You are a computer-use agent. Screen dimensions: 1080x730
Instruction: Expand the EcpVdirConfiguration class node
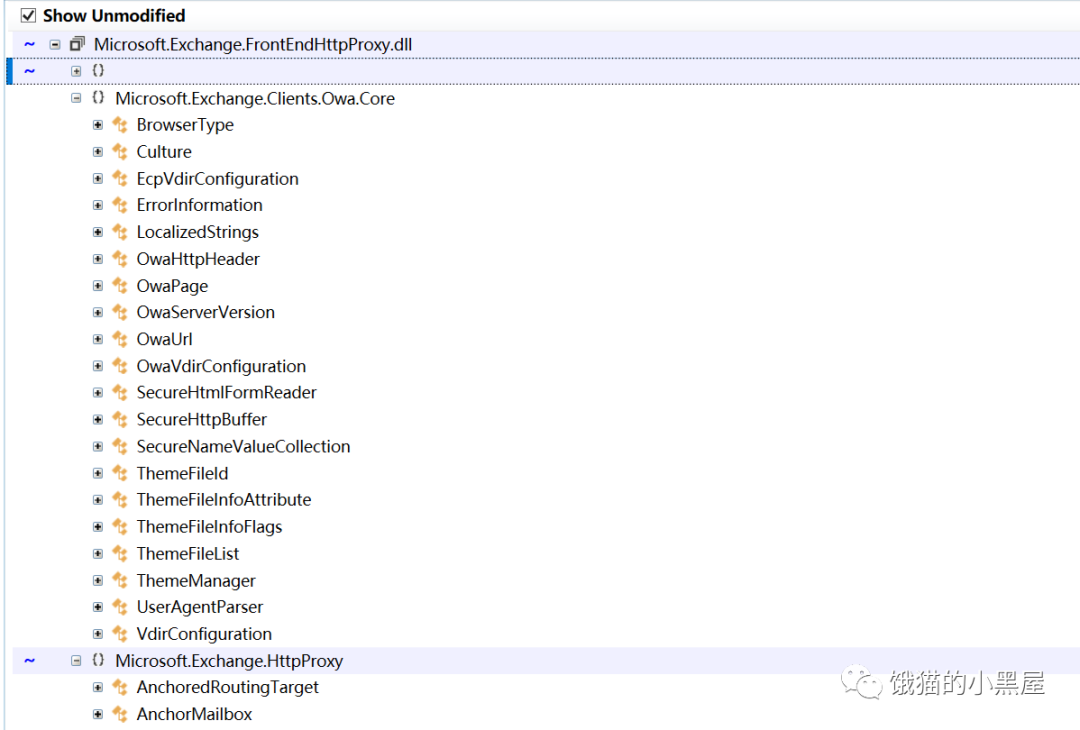click(98, 178)
